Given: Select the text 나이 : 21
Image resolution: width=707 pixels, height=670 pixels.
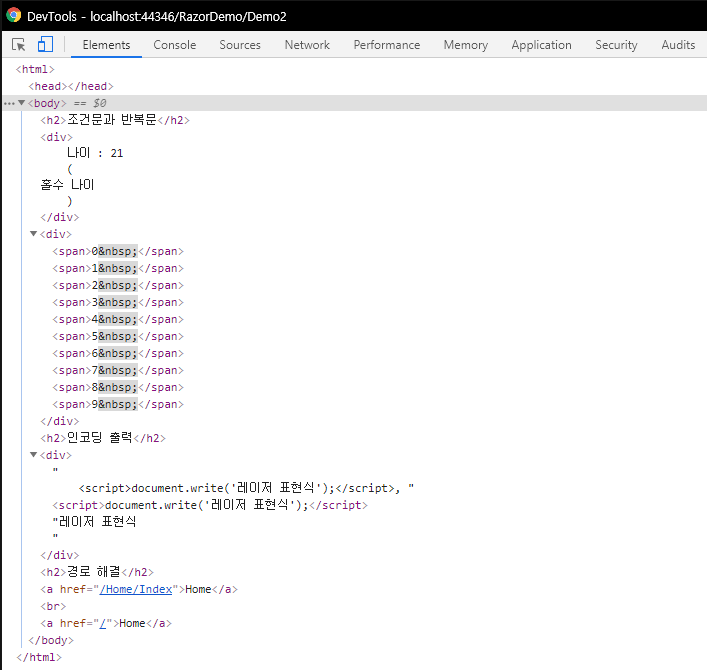Looking at the screenshot, I should [95, 153].
